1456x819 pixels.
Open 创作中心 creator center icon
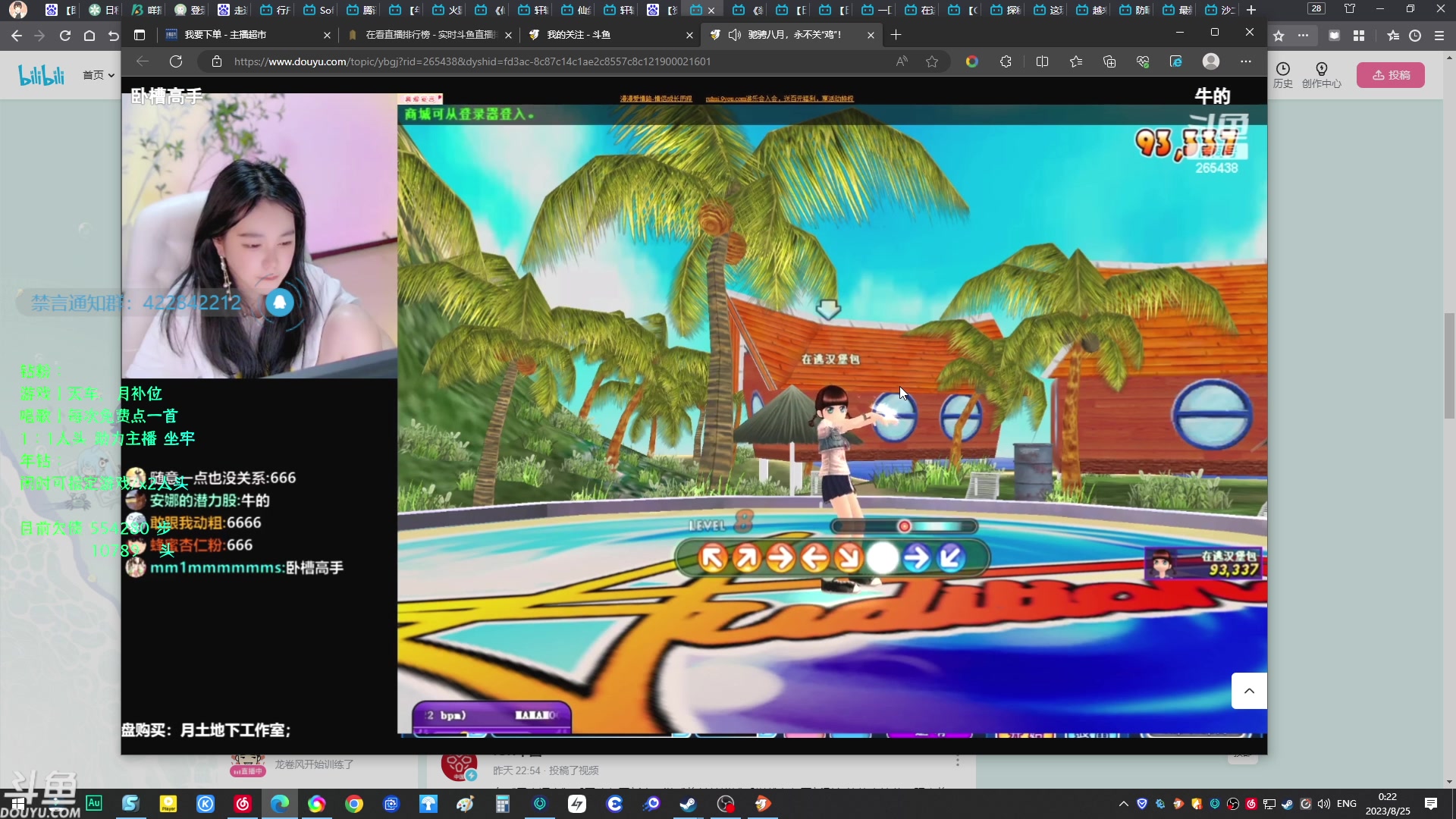click(x=1321, y=75)
